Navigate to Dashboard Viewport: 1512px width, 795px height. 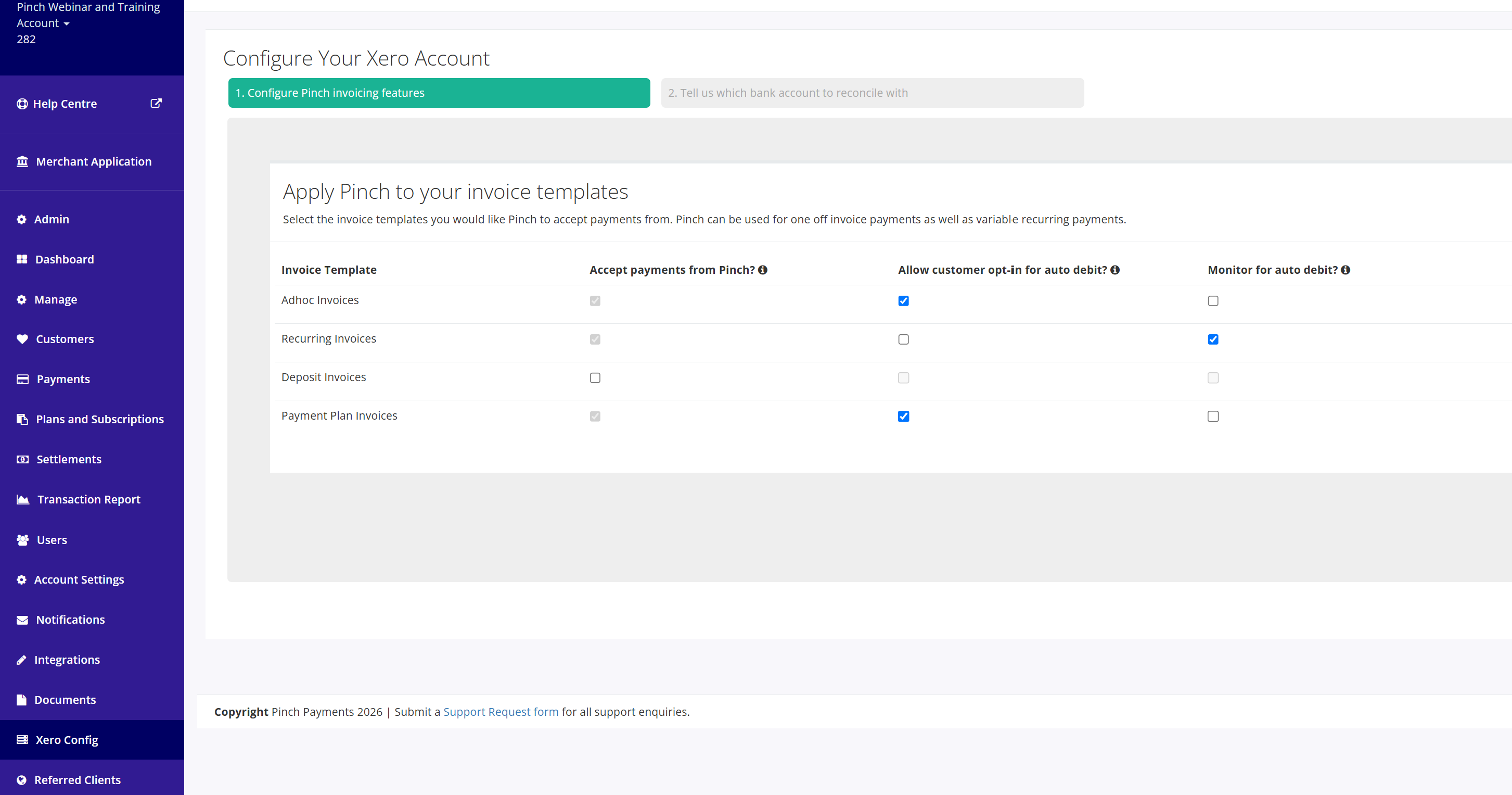[x=92, y=259]
